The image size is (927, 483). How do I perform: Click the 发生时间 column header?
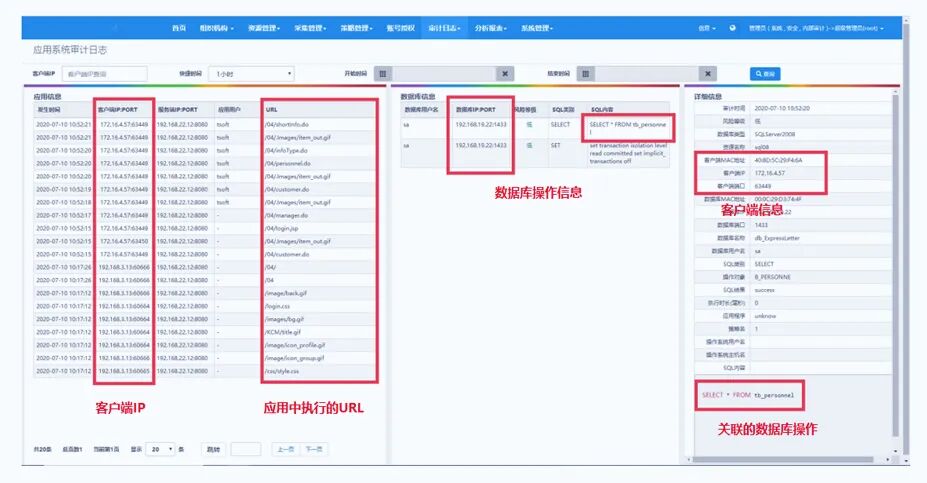tap(49, 110)
